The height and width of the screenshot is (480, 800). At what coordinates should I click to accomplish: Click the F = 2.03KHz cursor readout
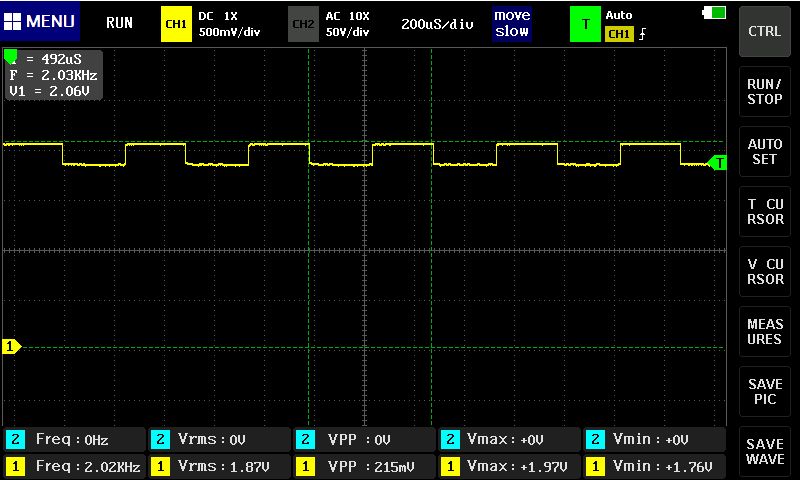pyautogui.click(x=54, y=75)
